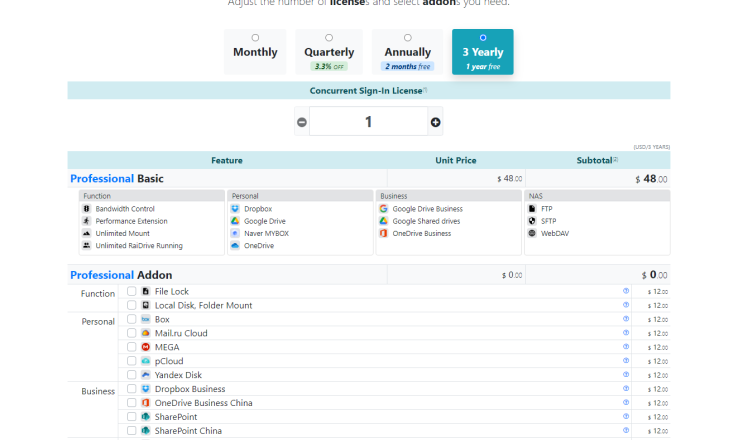Select the Monthly billing radio option
Image resolution: width=743 pixels, height=440 pixels.
click(x=255, y=37)
